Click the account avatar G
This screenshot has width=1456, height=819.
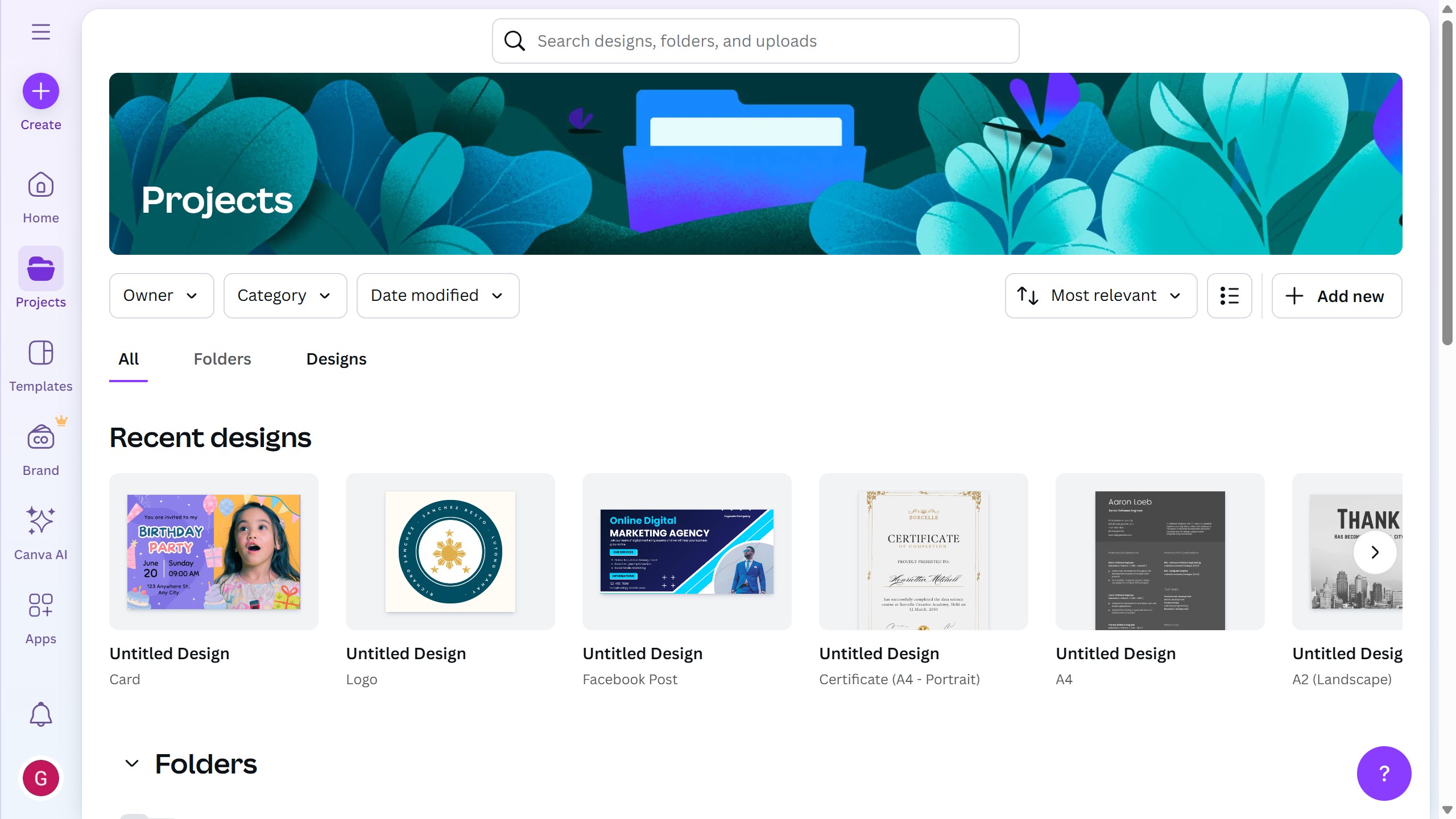[40, 777]
